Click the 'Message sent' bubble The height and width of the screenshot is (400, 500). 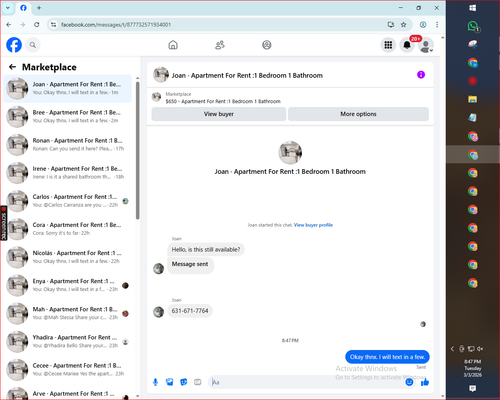coord(190,266)
